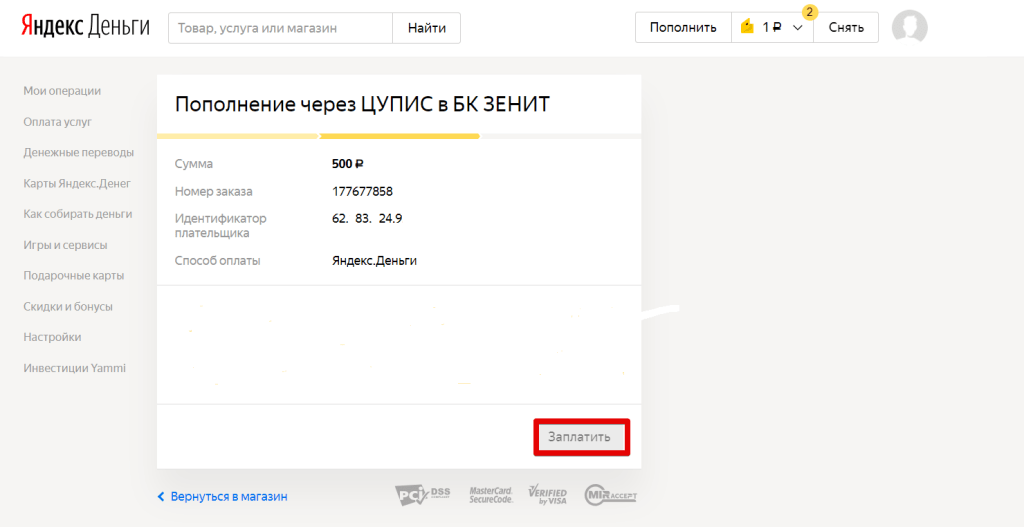Open Мои операции in sidebar
1024x527 pixels.
point(62,91)
